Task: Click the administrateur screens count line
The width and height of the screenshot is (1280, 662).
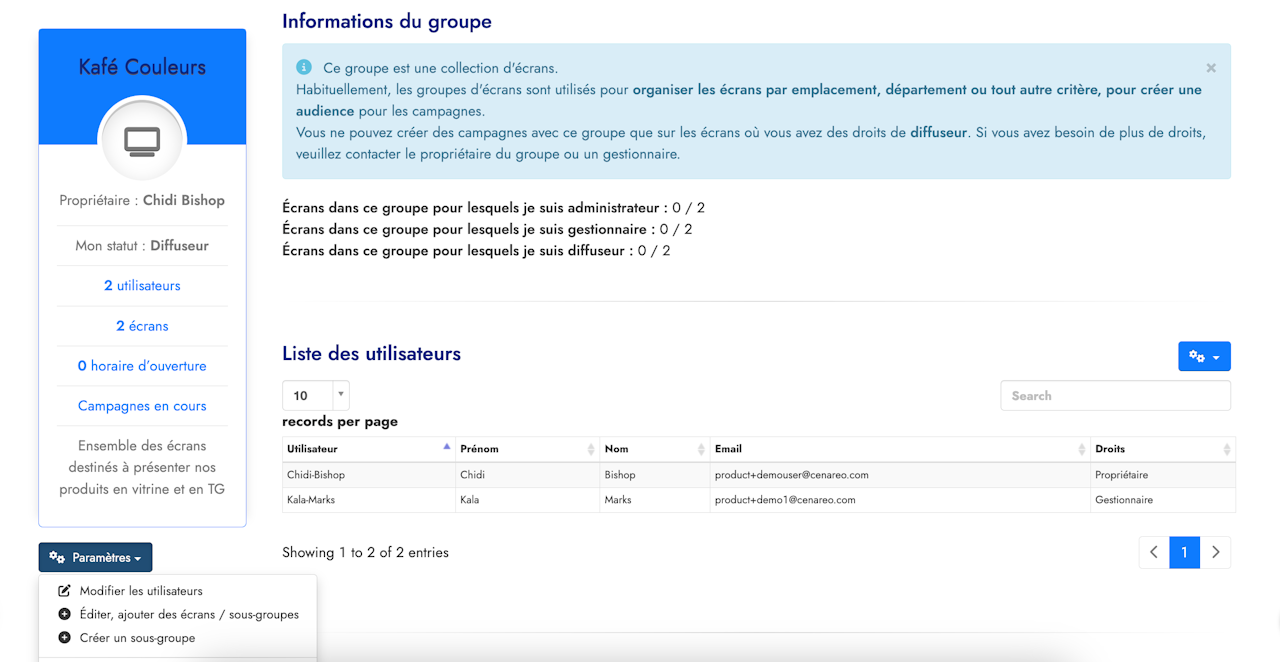Action: click(494, 208)
